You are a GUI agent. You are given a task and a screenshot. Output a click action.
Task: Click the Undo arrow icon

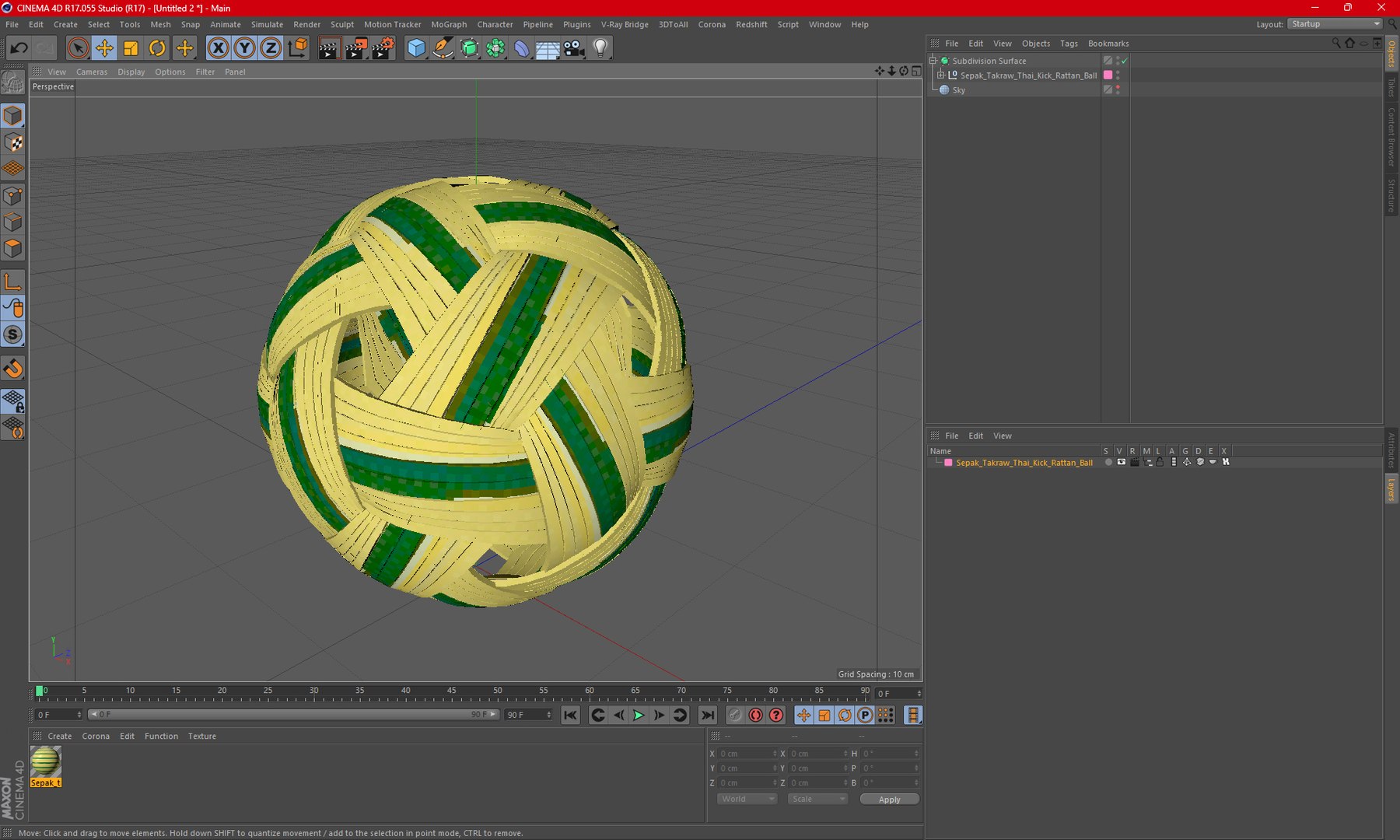pyautogui.click(x=19, y=48)
